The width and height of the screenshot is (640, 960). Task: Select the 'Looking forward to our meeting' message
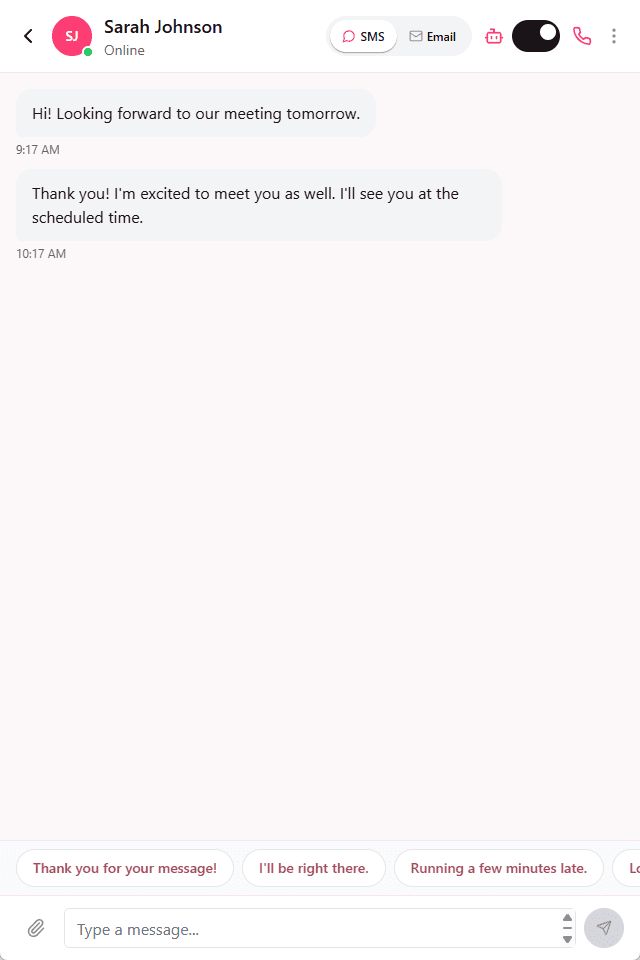[x=196, y=113]
